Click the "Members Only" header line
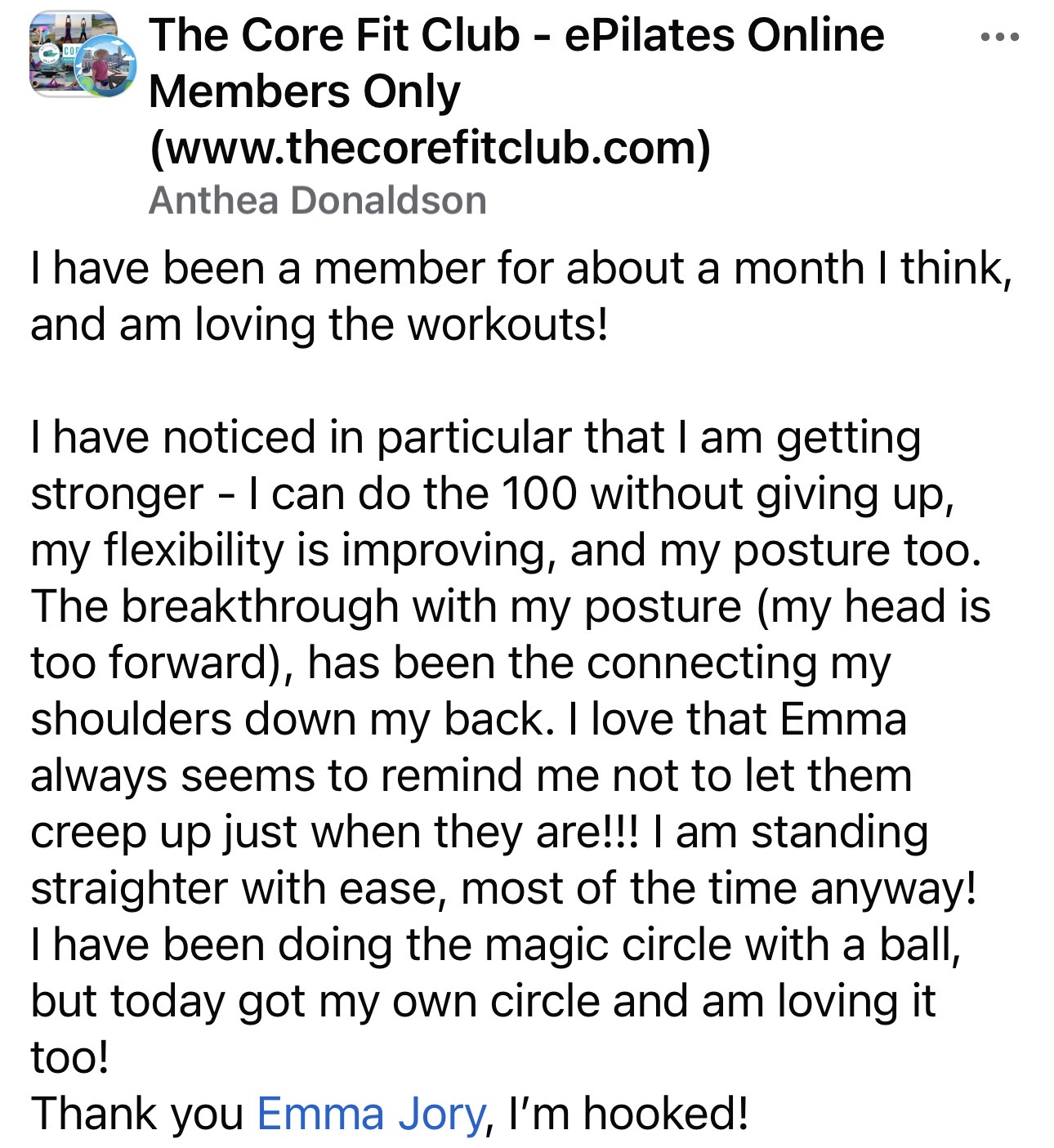The width and height of the screenshot is (1054, 1148). coord(304,92)
